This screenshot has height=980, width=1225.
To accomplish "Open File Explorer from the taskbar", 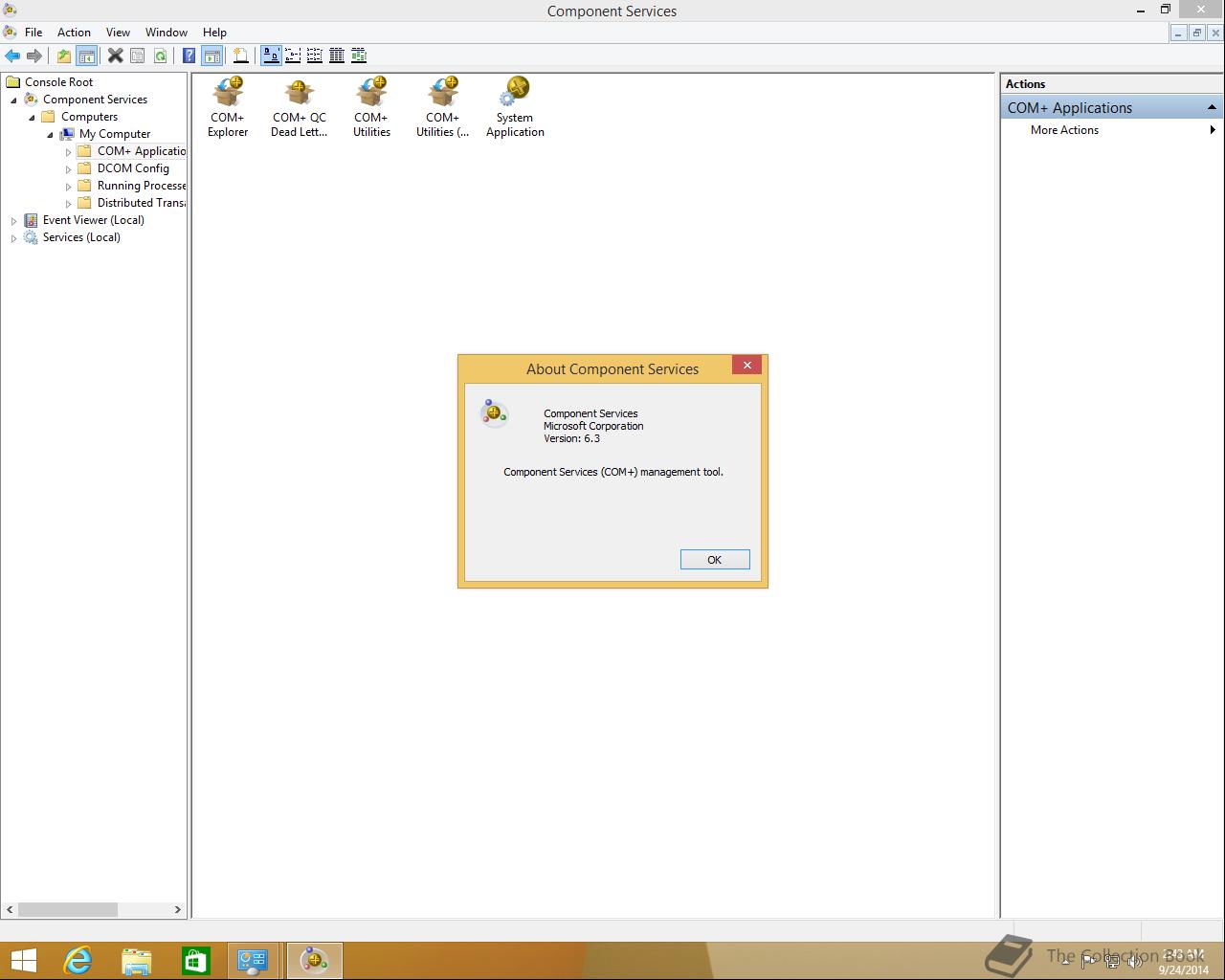I will click(136, 960).
